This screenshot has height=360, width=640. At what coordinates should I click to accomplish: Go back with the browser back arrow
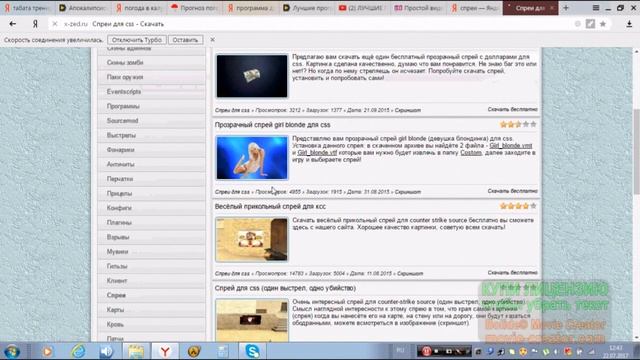coord(13,24)
